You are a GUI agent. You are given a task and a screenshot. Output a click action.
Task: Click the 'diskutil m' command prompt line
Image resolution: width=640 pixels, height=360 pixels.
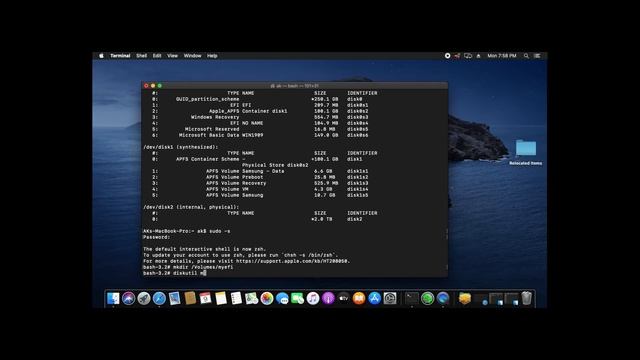(x=175, y=273)
